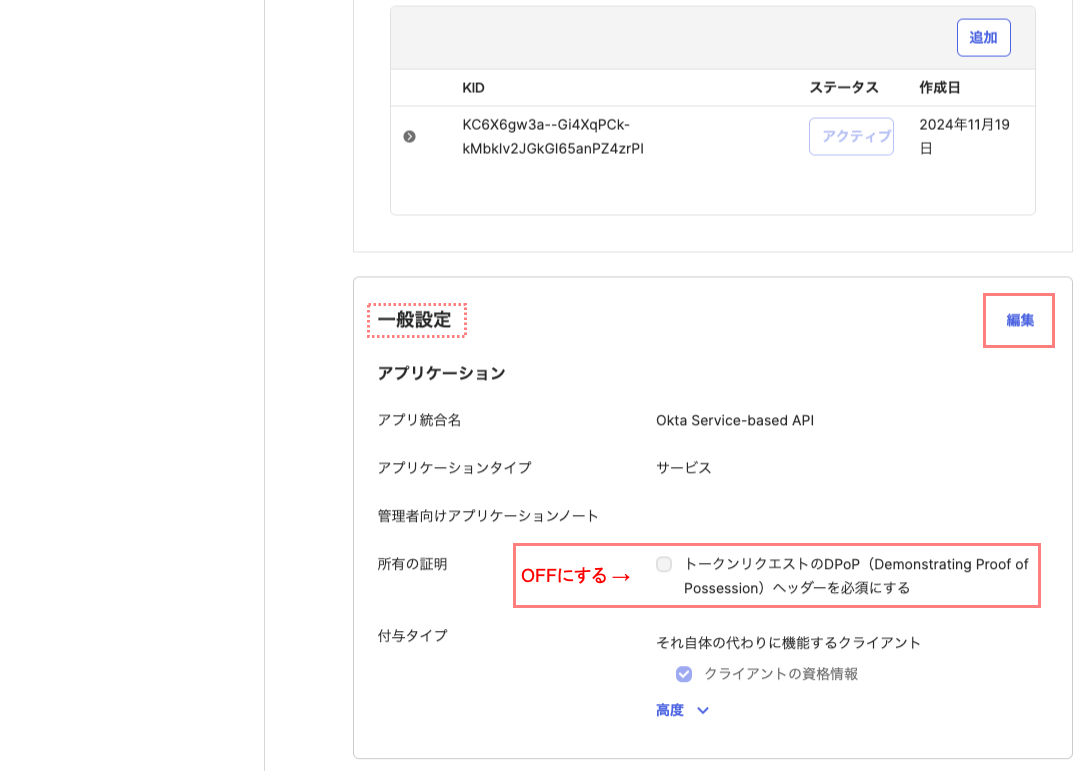Click the 一般設定 section heading
The width and height of the screenshot is (1086, 771).
click(x=415, y=321)
